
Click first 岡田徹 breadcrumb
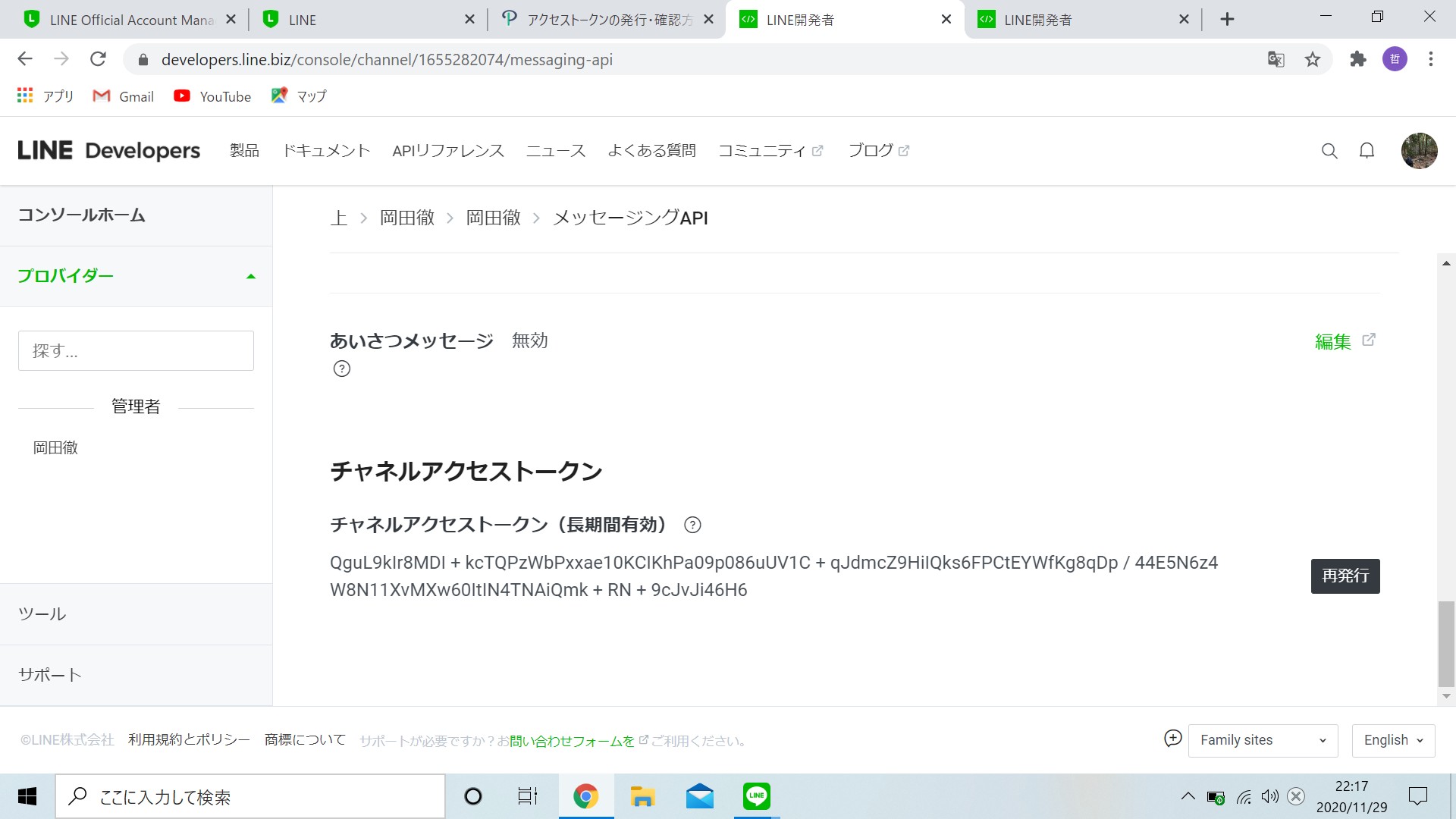[407, 218]
